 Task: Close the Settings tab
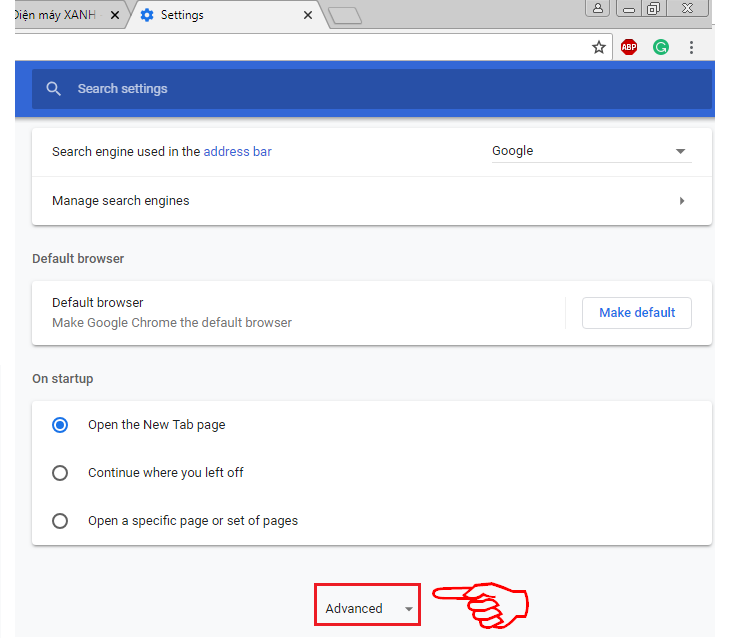click(x=308, y=15)
